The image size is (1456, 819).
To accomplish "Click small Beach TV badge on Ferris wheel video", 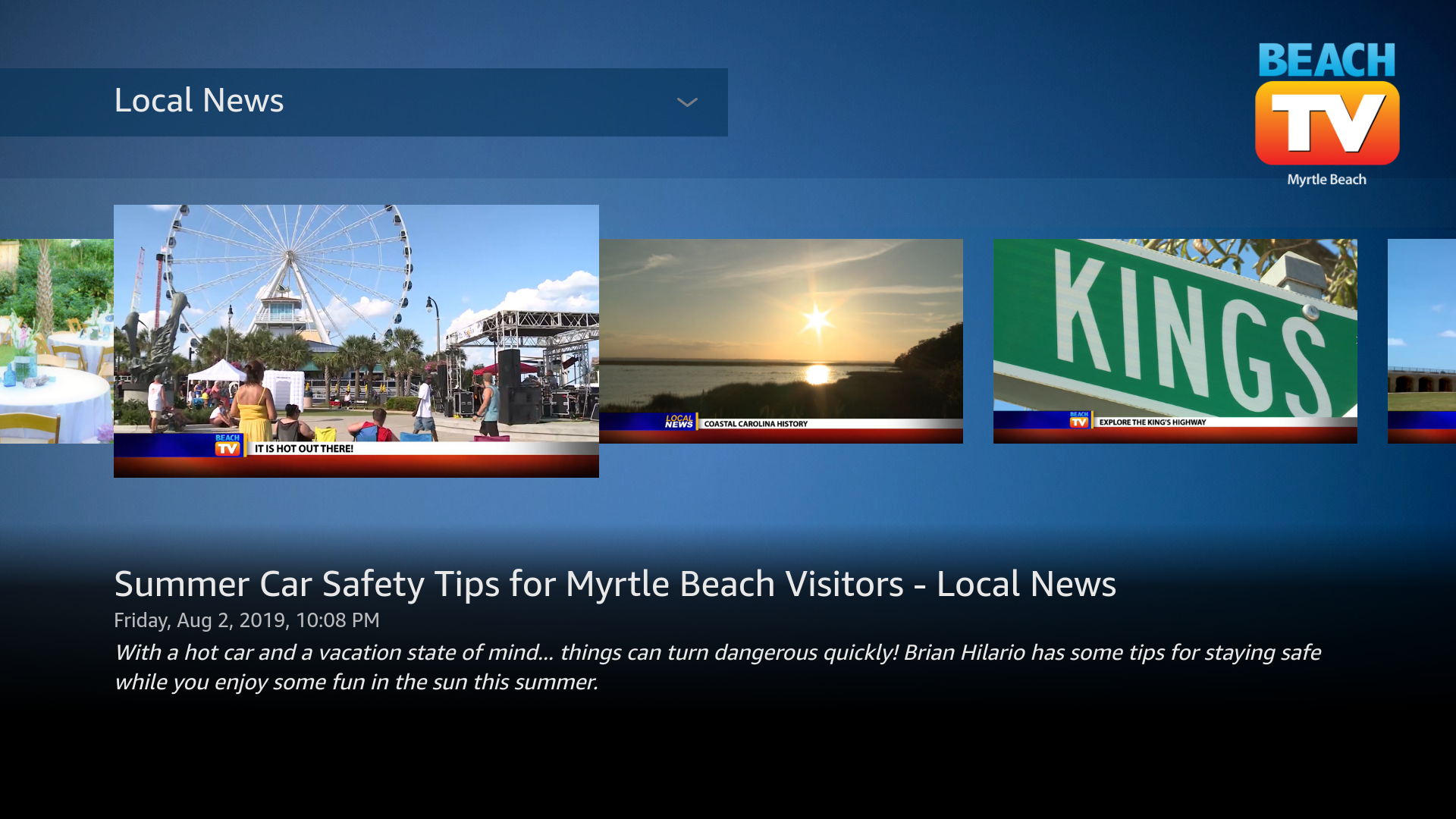I will (x=227, y=445).
